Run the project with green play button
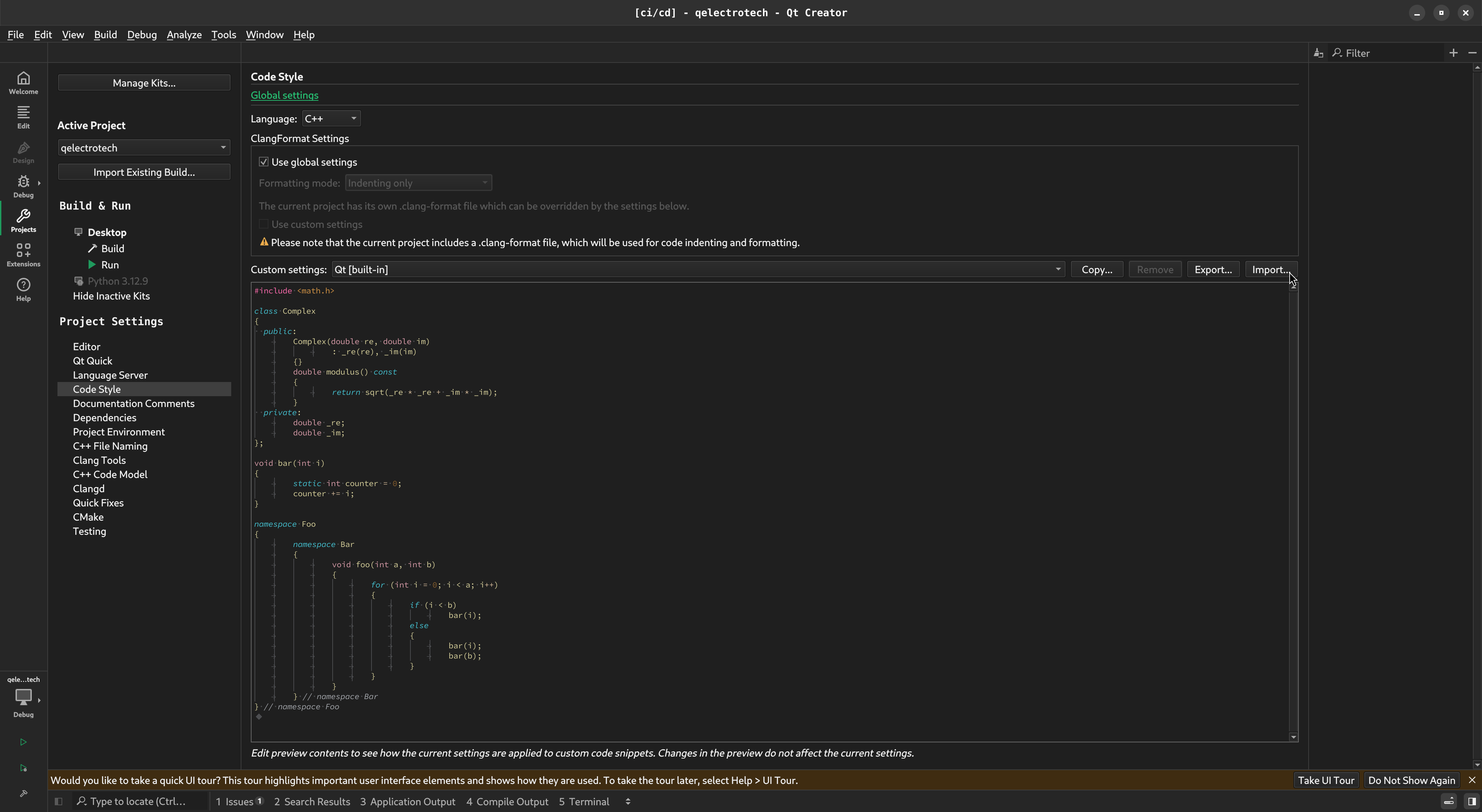 click(23, 742)
